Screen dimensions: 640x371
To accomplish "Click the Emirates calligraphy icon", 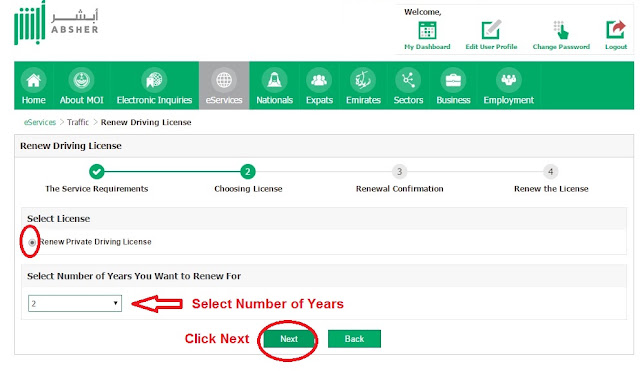I will tap(363, 80).
